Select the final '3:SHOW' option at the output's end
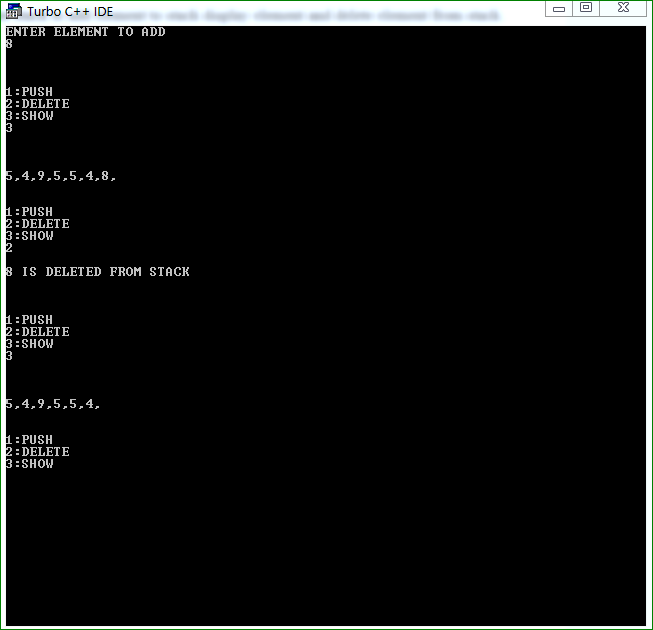The height and width of the screenshot is (630, 653). pos(30,463)
